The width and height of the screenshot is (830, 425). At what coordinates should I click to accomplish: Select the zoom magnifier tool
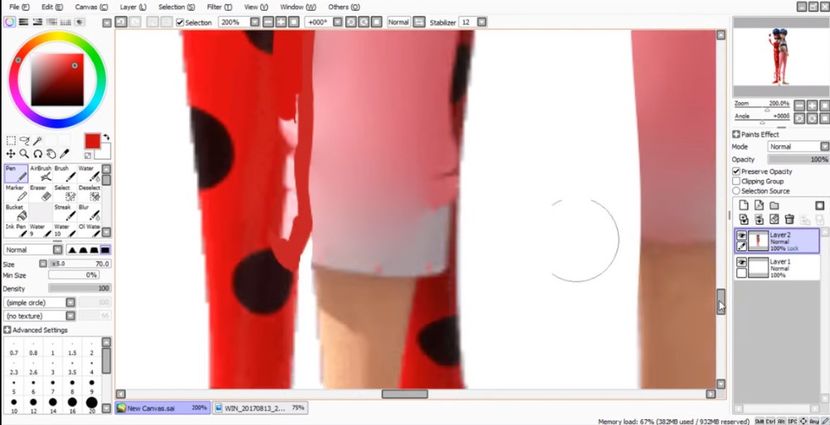[24, 154]
